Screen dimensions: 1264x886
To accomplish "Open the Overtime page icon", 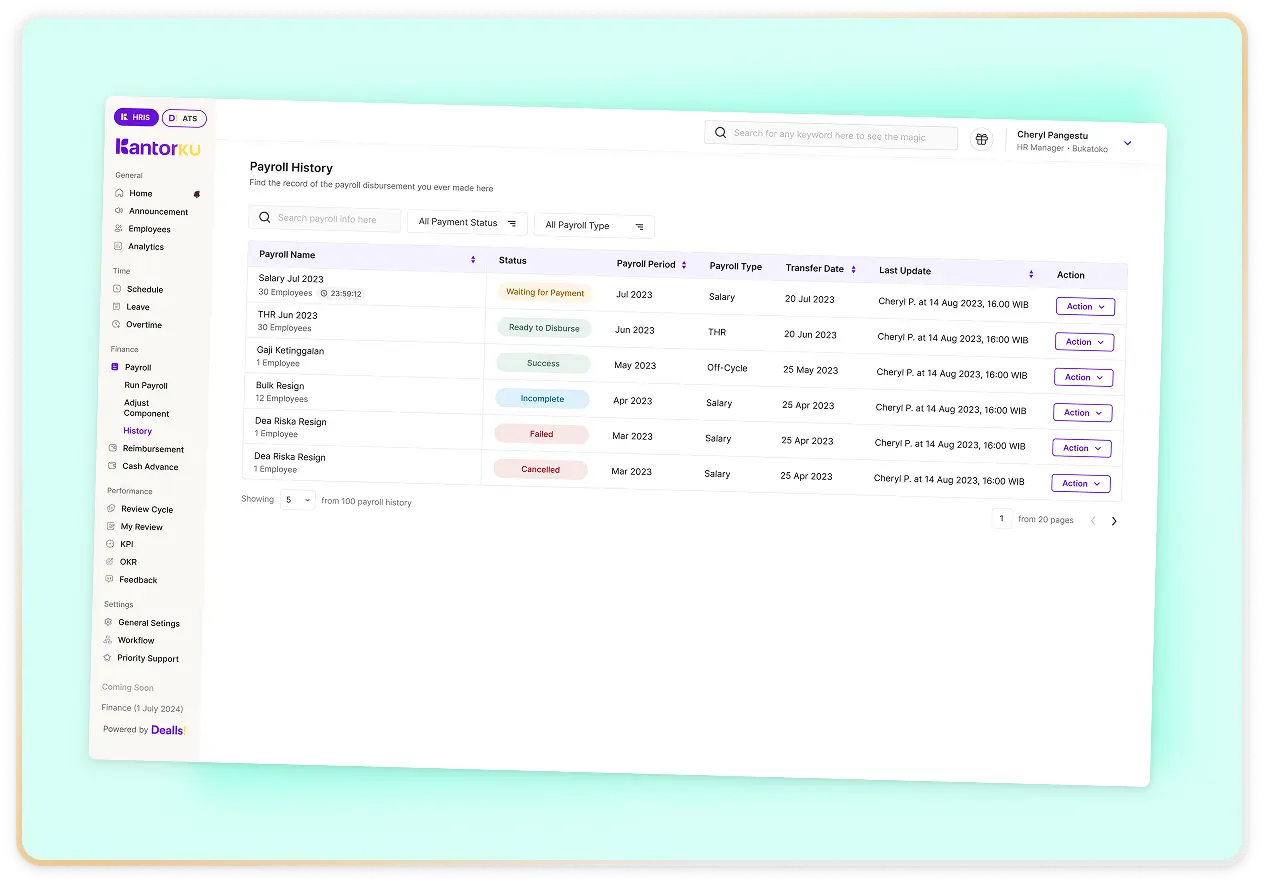I will click(117, 324).
